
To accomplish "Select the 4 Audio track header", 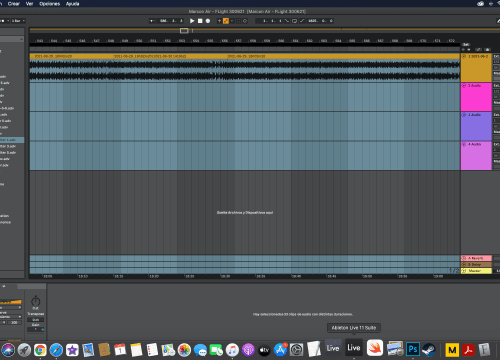I will [476, 156].
